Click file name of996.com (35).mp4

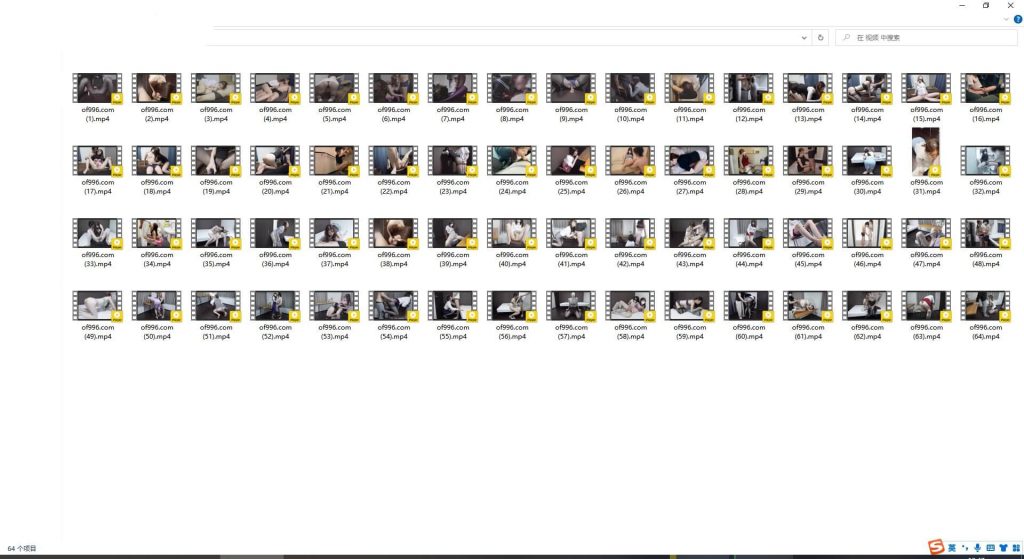click(x=216, y=259)
